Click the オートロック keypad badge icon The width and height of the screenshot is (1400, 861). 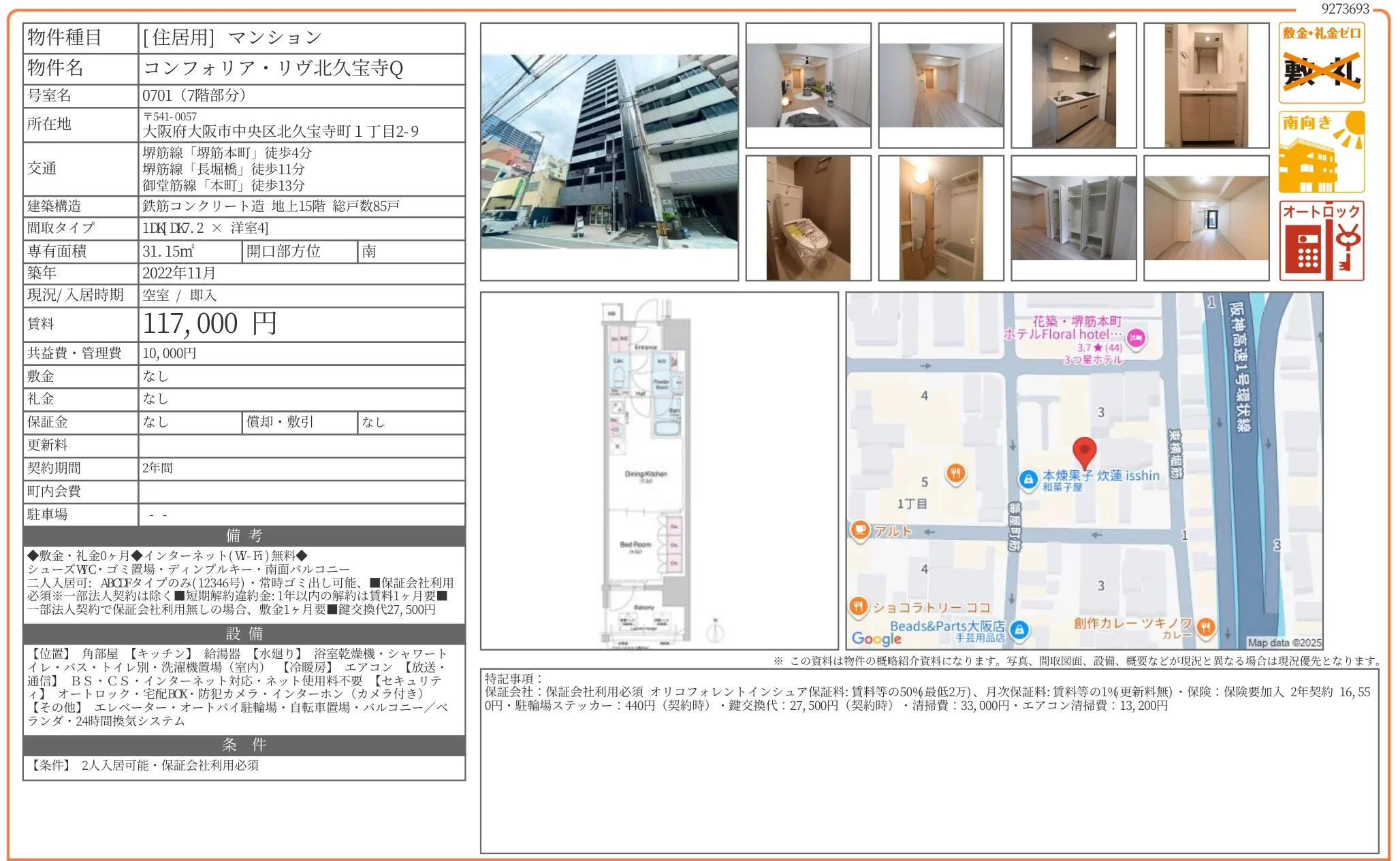click(x=1321, y=241)
